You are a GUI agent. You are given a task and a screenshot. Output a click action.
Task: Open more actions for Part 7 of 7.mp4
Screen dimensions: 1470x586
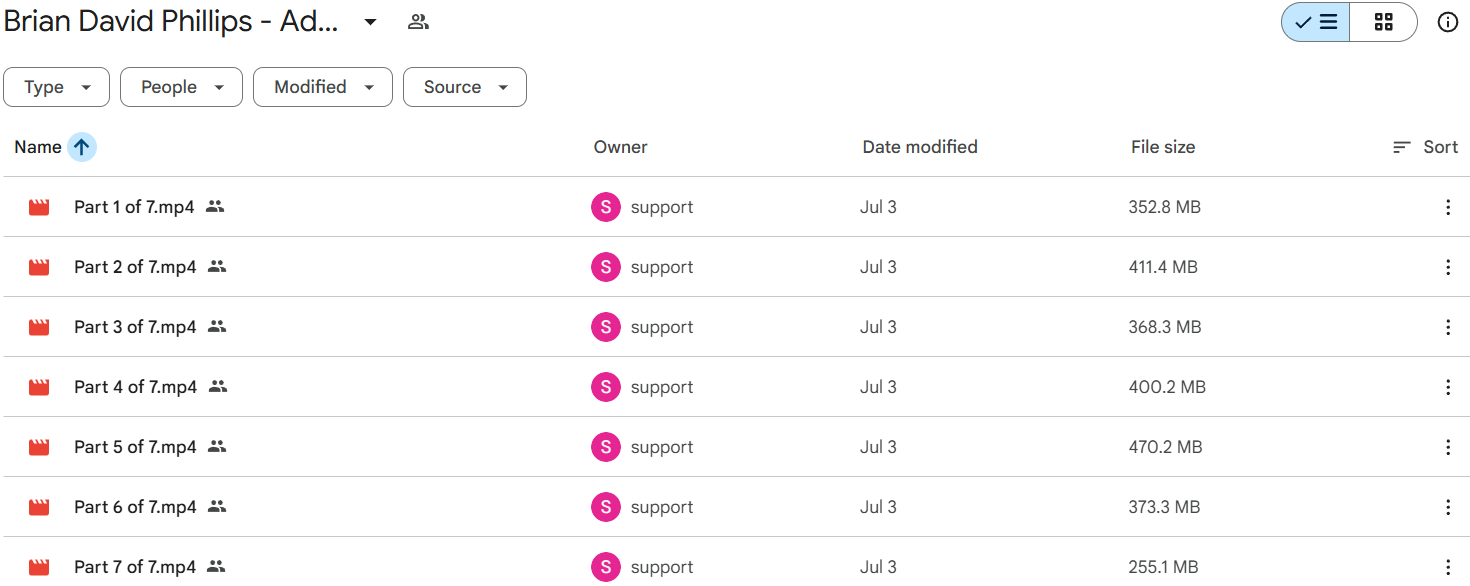[1447, 567]
